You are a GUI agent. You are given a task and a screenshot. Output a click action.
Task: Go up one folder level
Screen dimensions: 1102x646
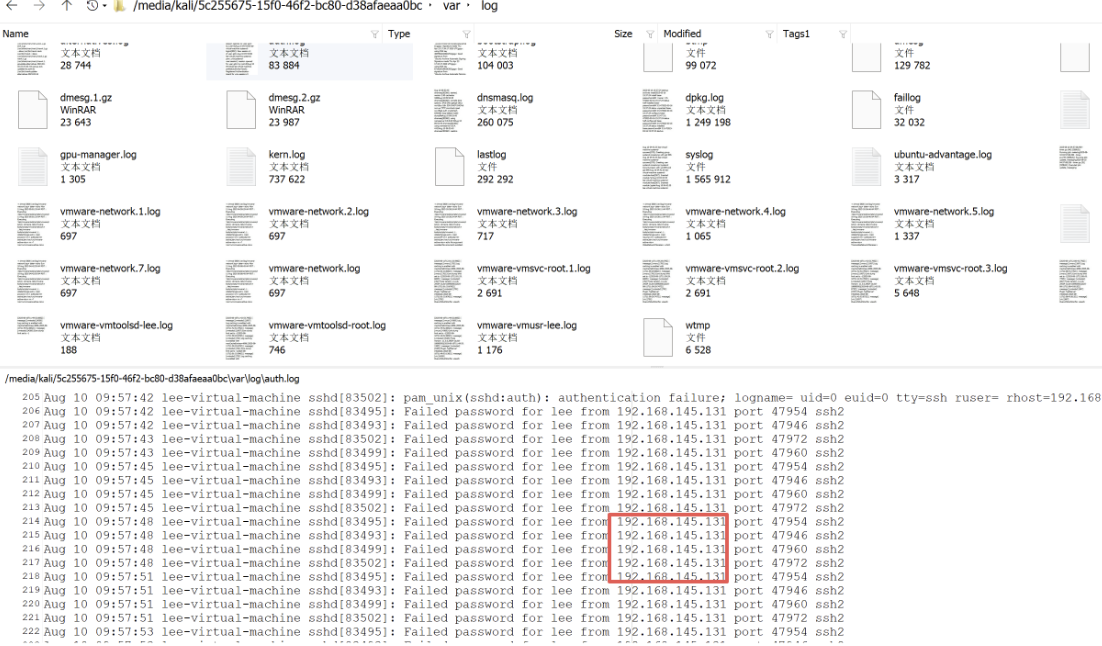[x=67, y=7]
